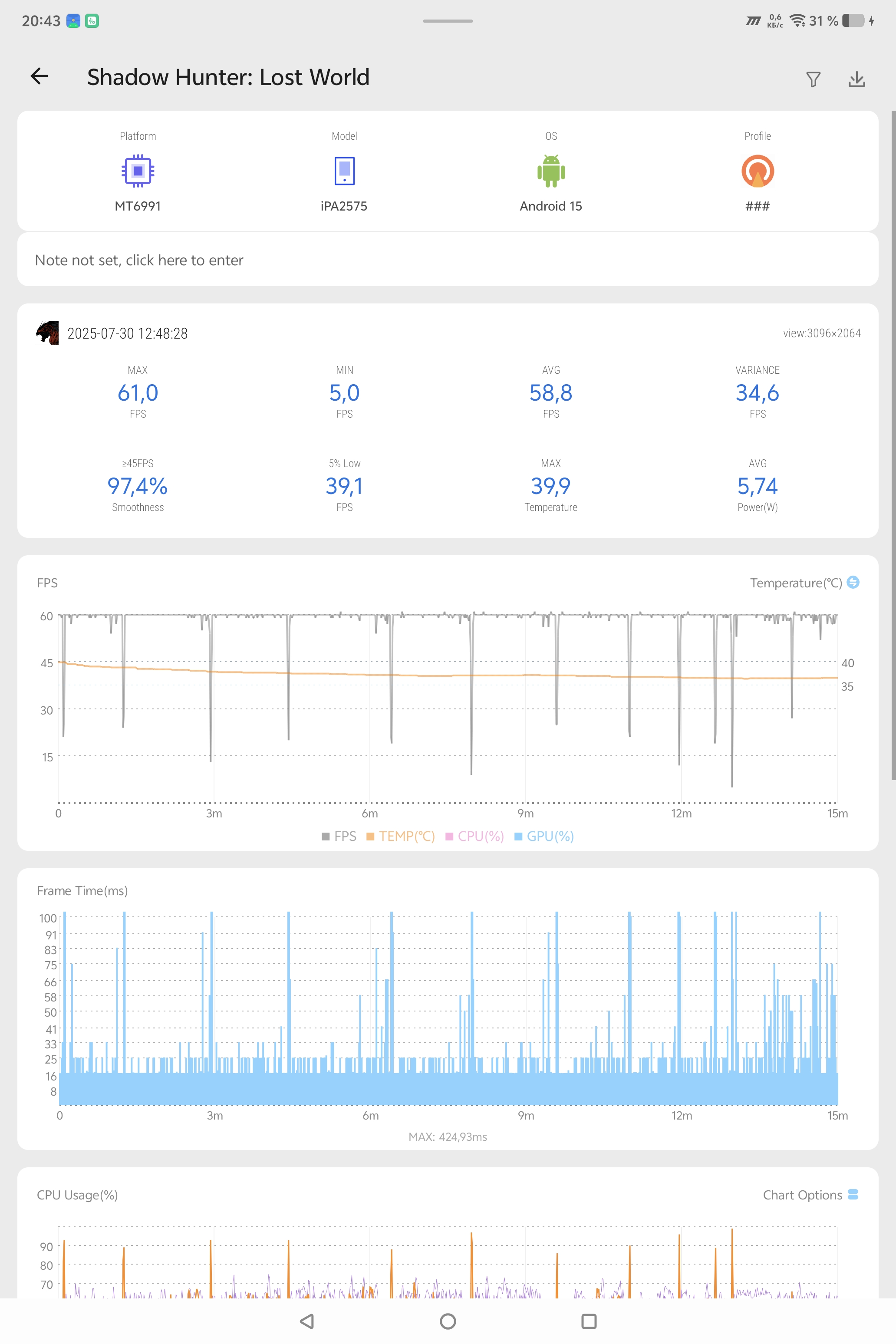Viewport: 896px width, 1344px height.
Task: Toggle the GPU(%) legend series
Action: [x=544, y=836]
